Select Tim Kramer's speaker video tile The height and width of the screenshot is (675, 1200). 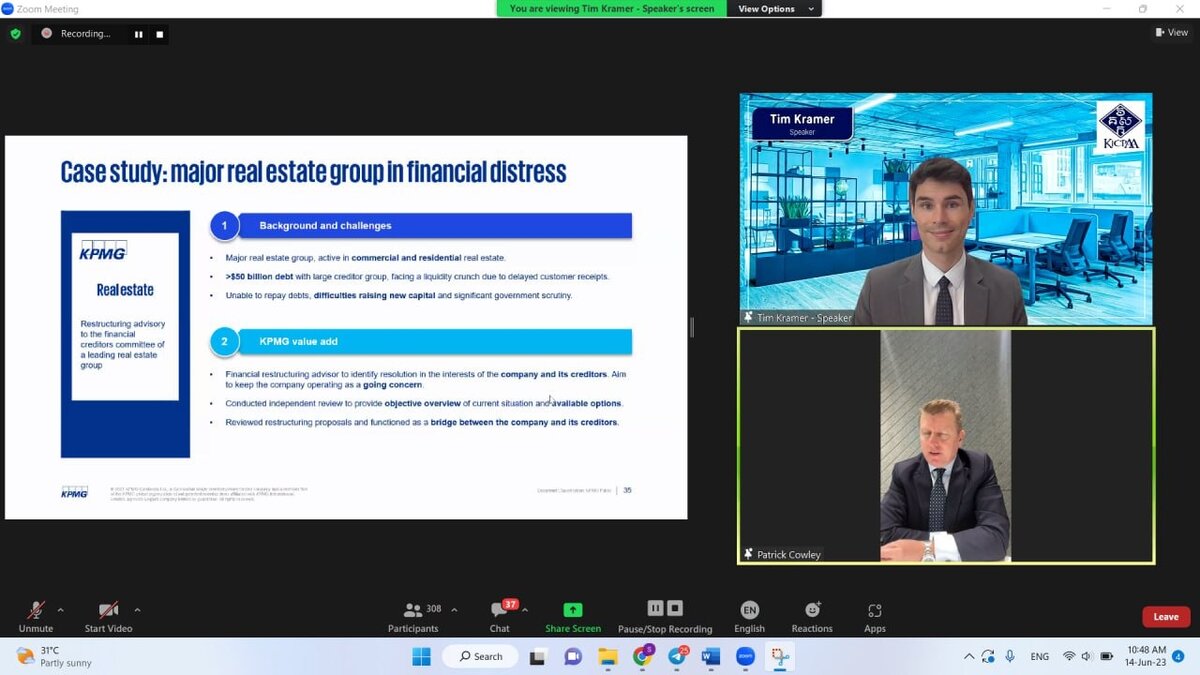coord(946,209)
